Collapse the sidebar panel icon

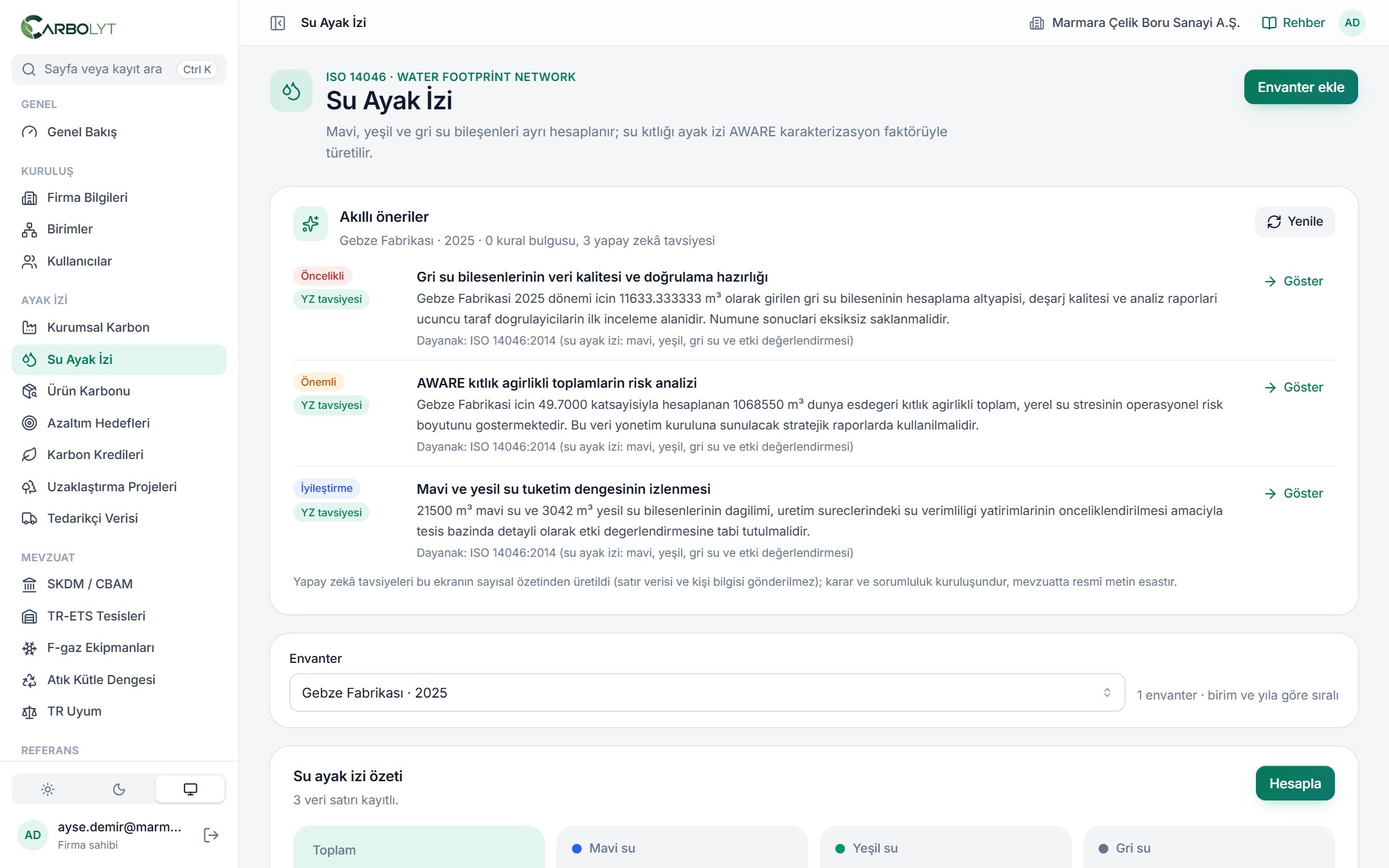[278, 23]
